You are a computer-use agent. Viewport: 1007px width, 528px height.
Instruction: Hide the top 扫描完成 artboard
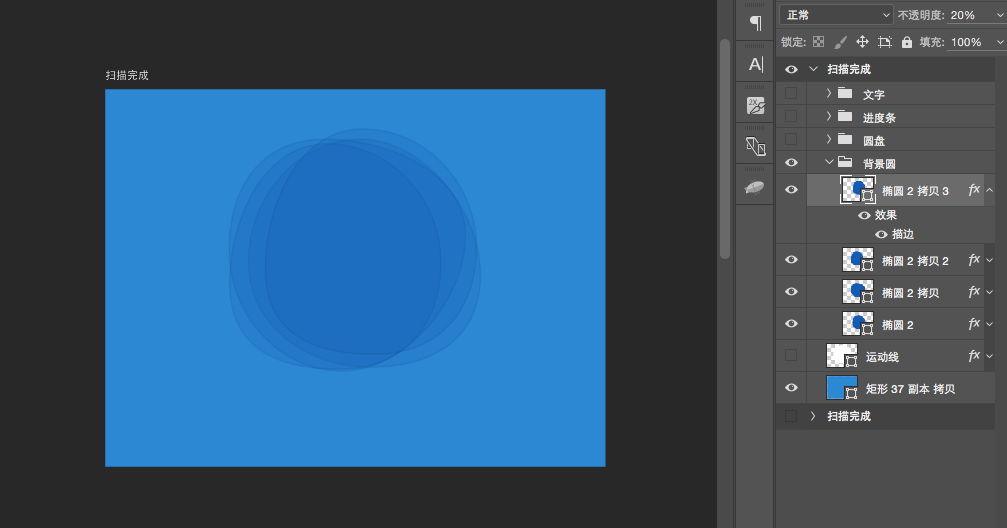pyautogui.click(x=791, y=69)
